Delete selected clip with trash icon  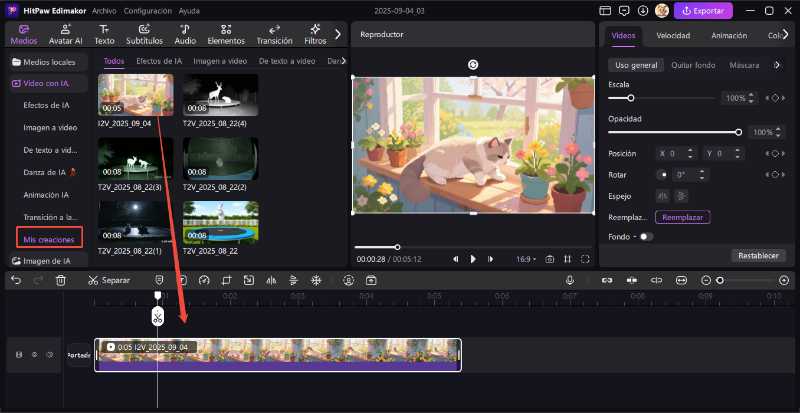click(x=61, y=280)
